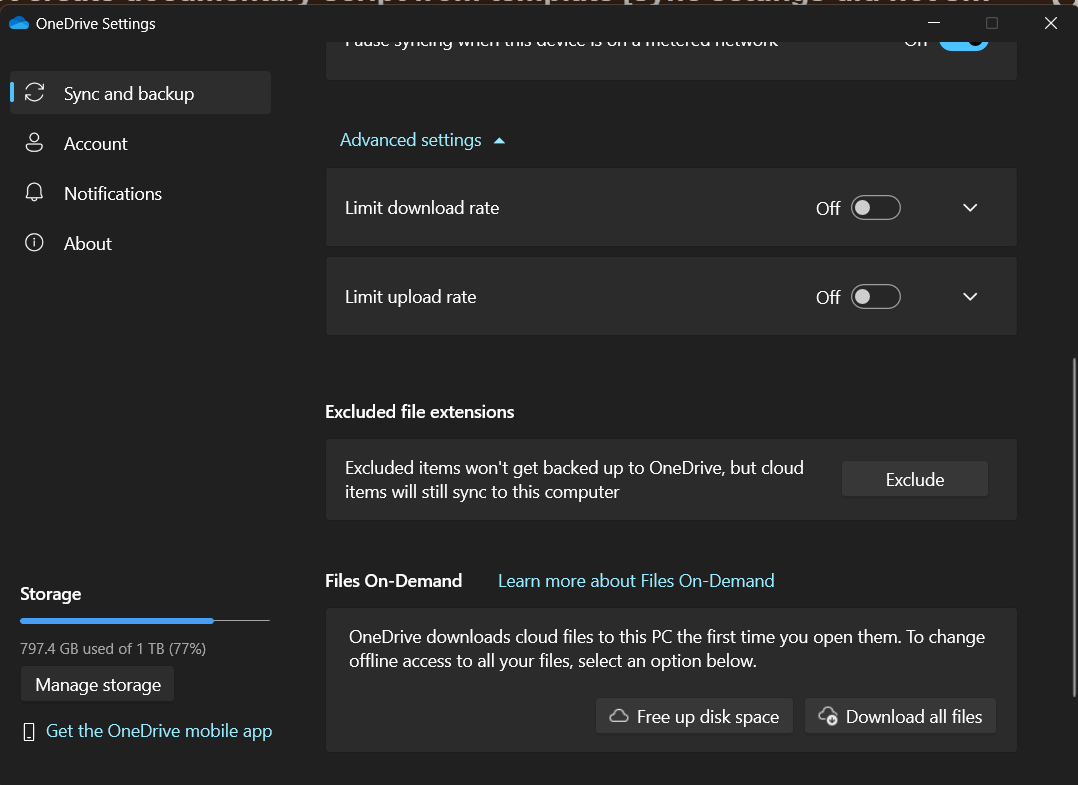Minimize the OneDrive Settings window
Screen dimensions: 1078x785
[934, 23]
